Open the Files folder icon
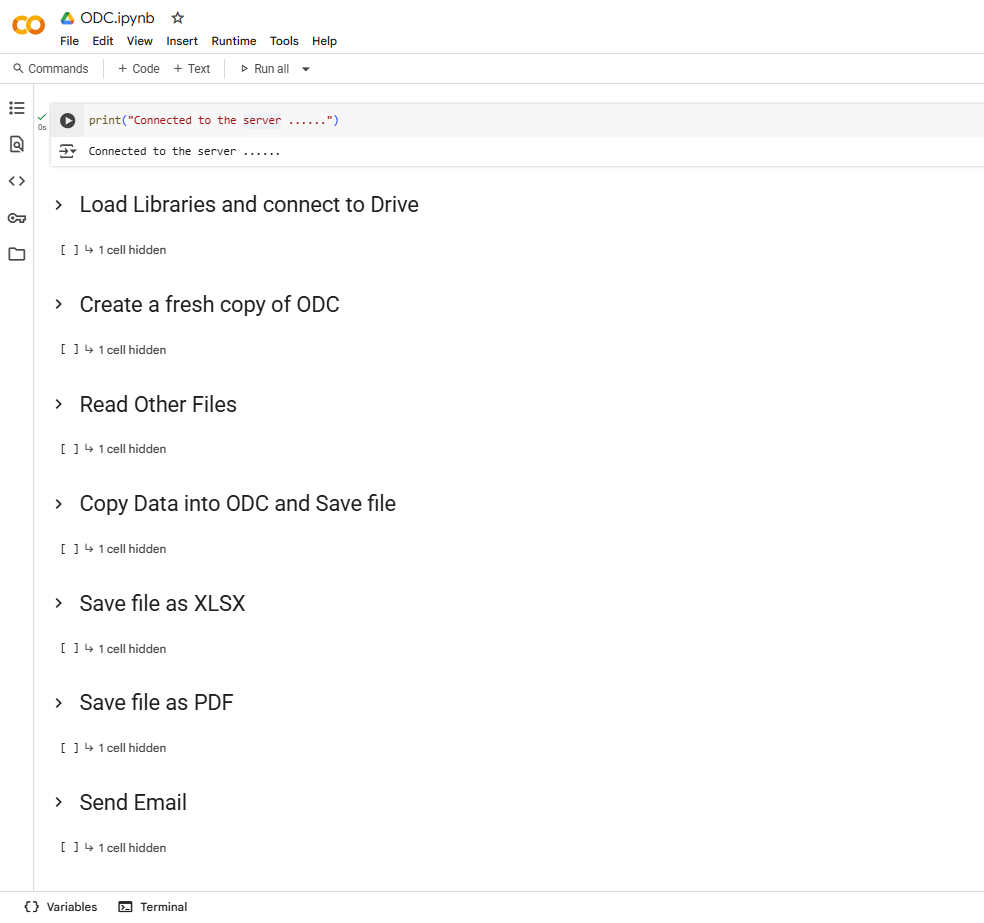This screenshot has height=923, width=984. [x=16, y=254]
